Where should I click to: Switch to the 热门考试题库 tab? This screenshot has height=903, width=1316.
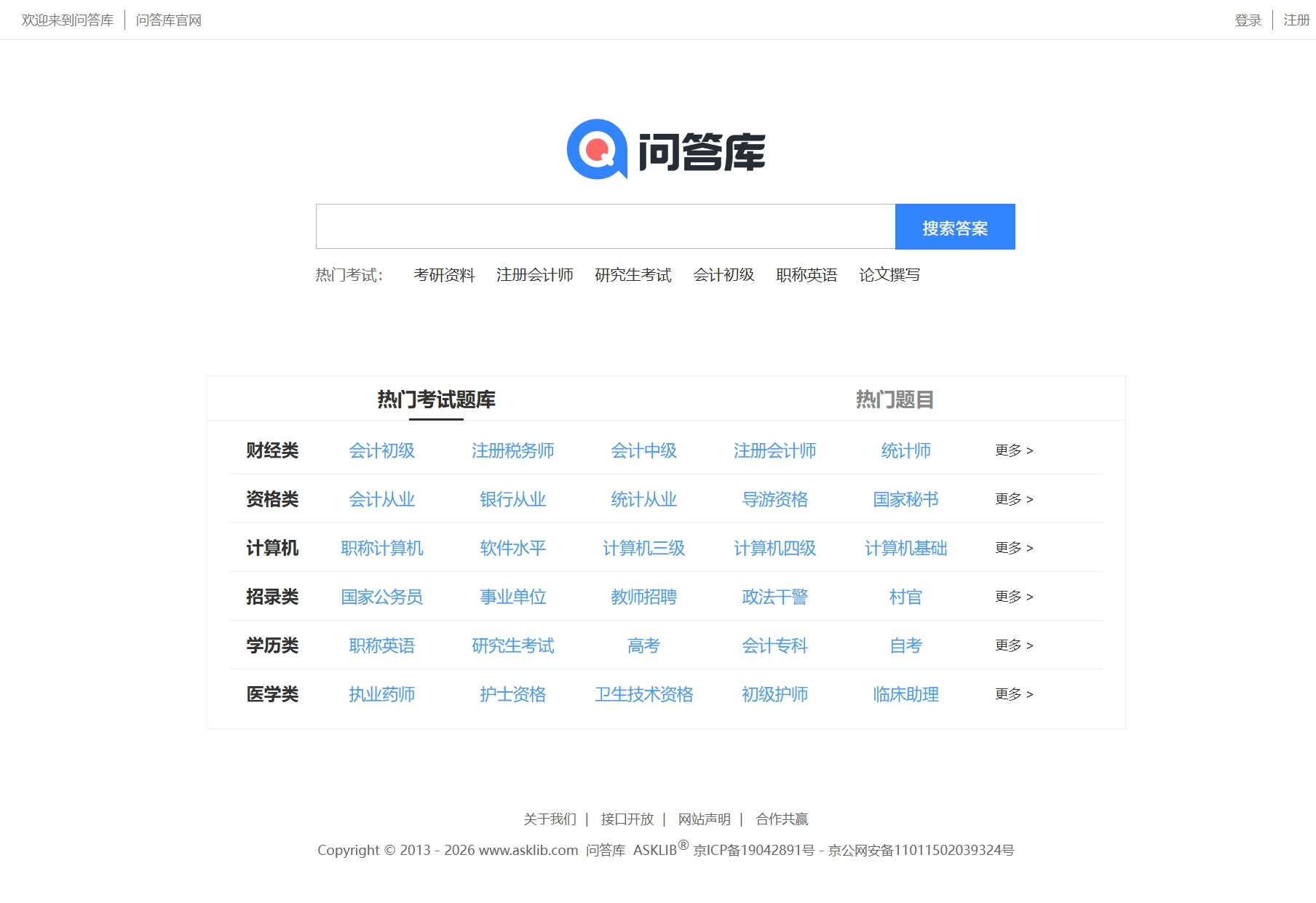click(437, 399)
